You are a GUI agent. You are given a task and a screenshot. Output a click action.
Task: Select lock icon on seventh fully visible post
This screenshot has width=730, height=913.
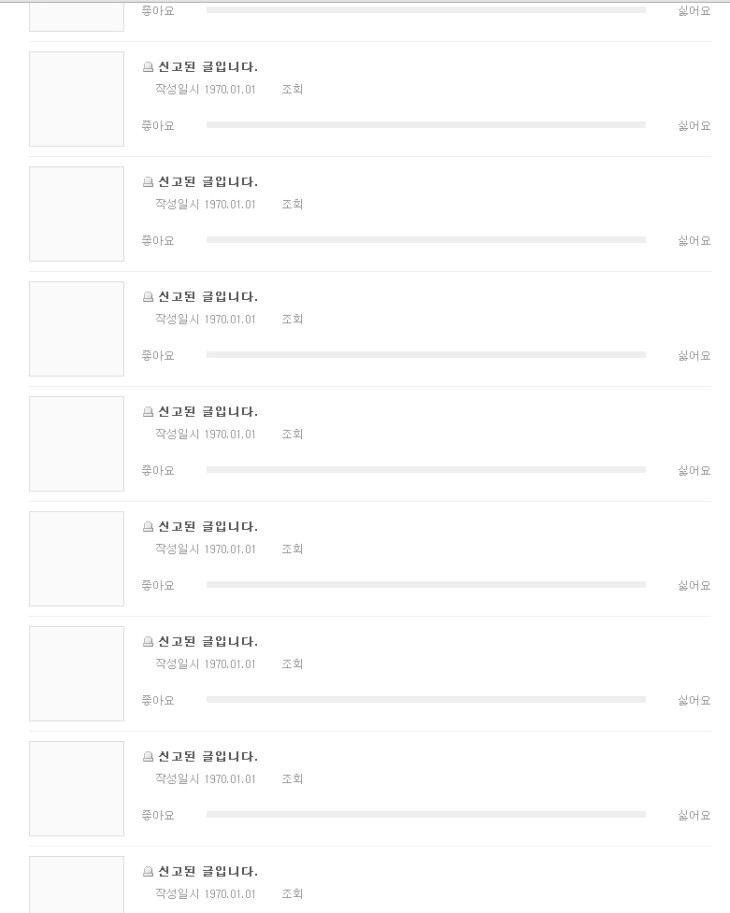point(148,757)
